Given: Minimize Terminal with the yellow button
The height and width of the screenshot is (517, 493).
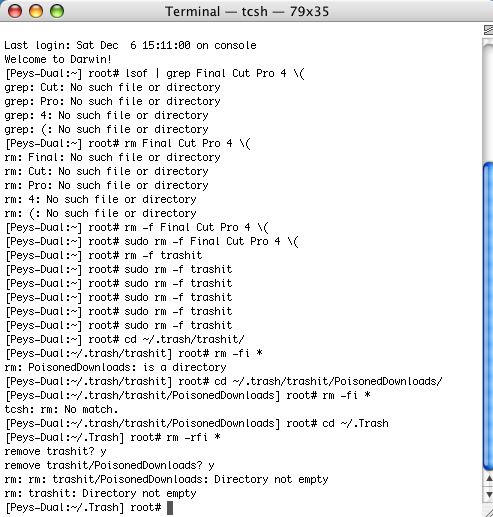Looking at the screenshot, I should [x=36, y=11].
